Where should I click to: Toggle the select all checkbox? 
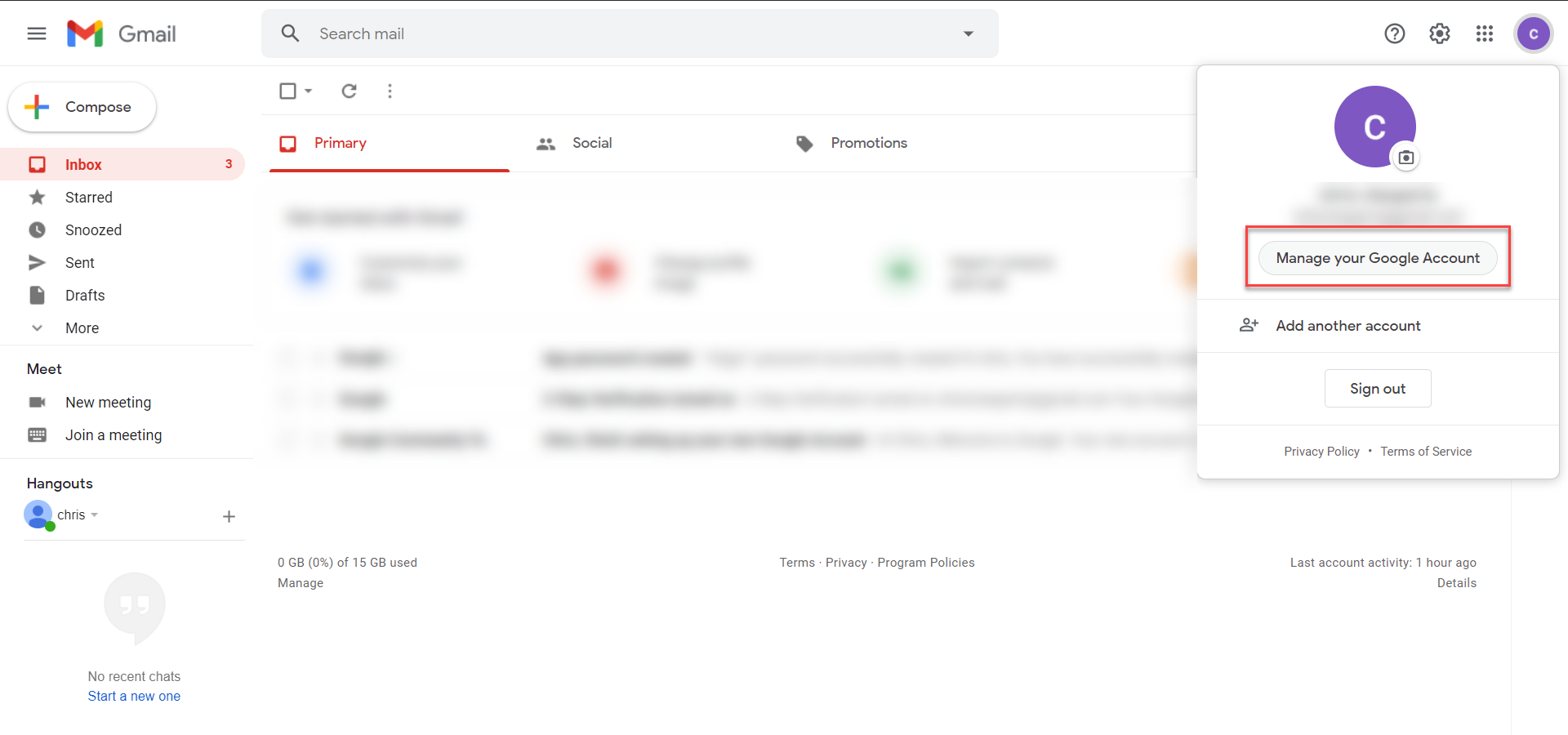287,91
